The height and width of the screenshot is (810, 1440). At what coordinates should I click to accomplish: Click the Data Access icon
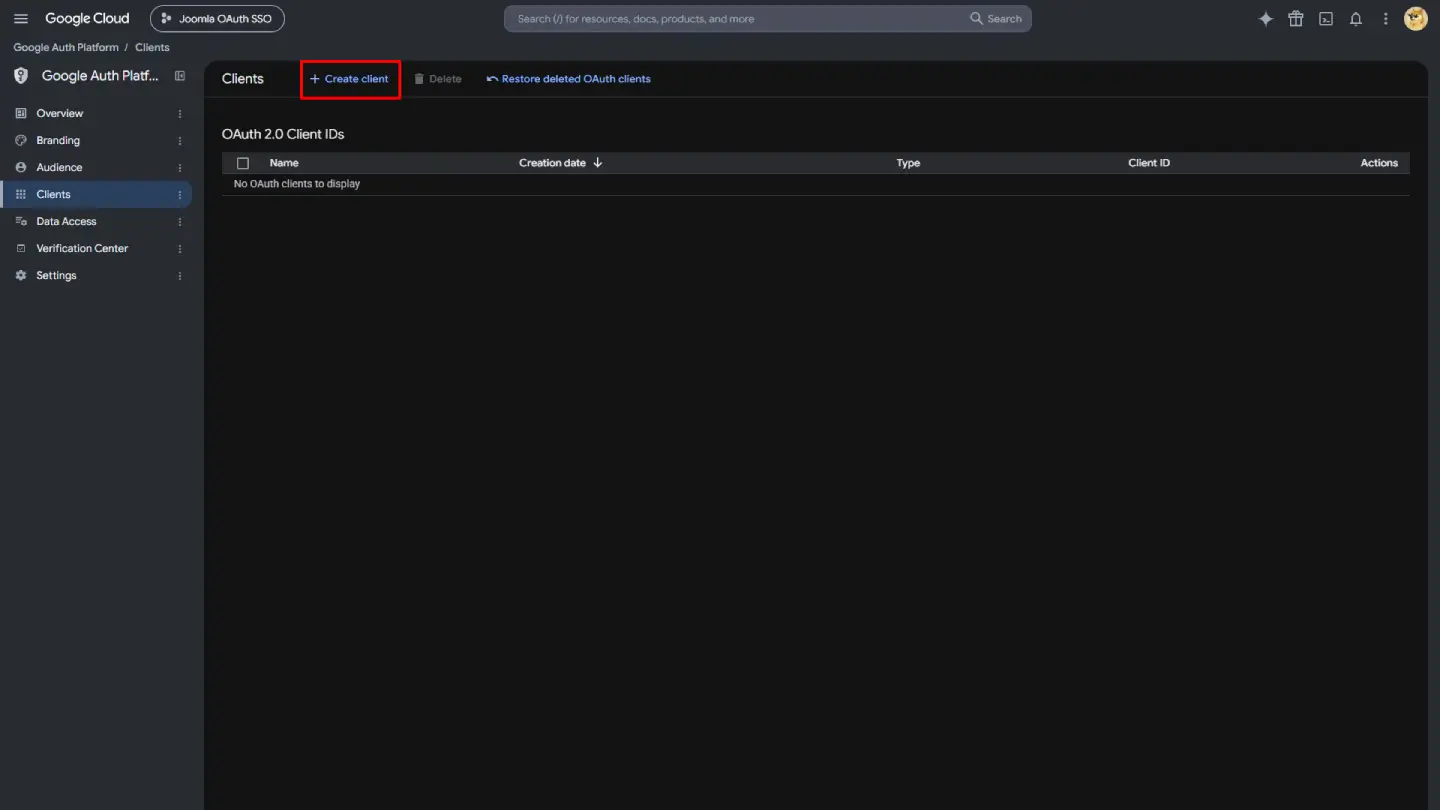point(21,222)
